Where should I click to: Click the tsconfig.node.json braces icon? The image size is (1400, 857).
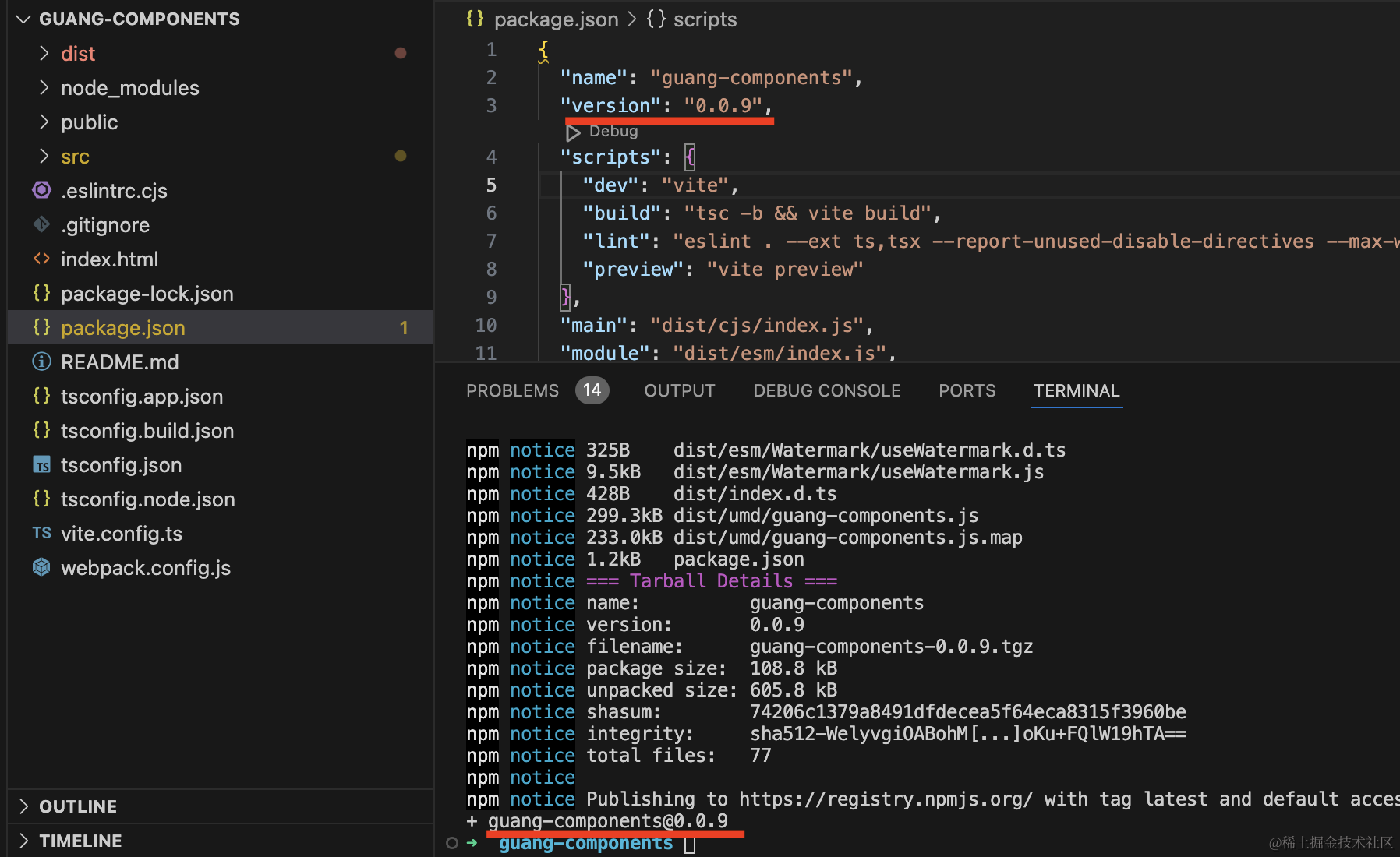41,499
